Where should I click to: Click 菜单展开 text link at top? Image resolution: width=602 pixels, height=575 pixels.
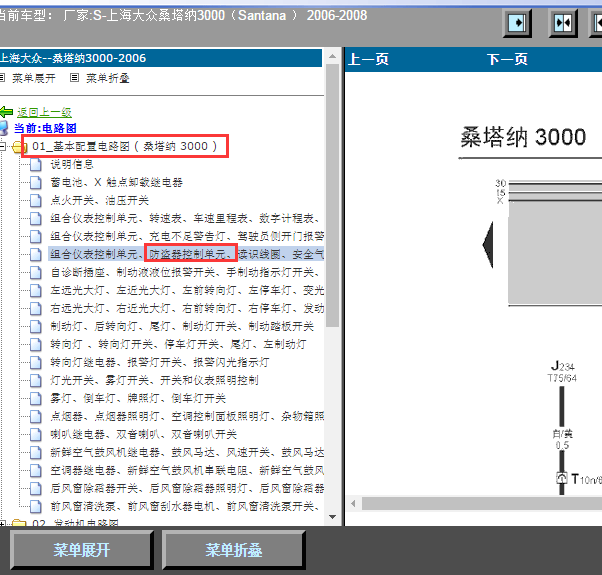34,78
